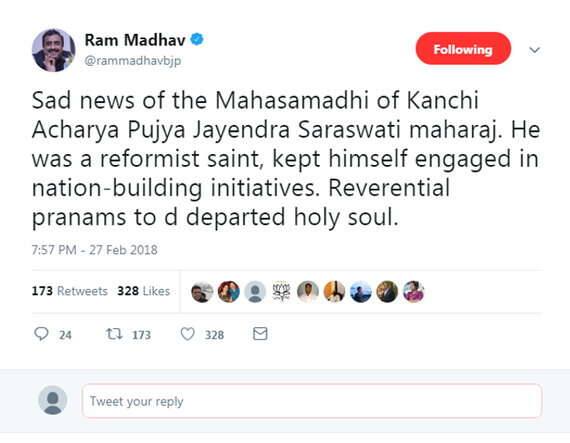This screenshot has height=443, width=570.
Task: Open last liker avatar with pink clothing
Action: point(414,291)
